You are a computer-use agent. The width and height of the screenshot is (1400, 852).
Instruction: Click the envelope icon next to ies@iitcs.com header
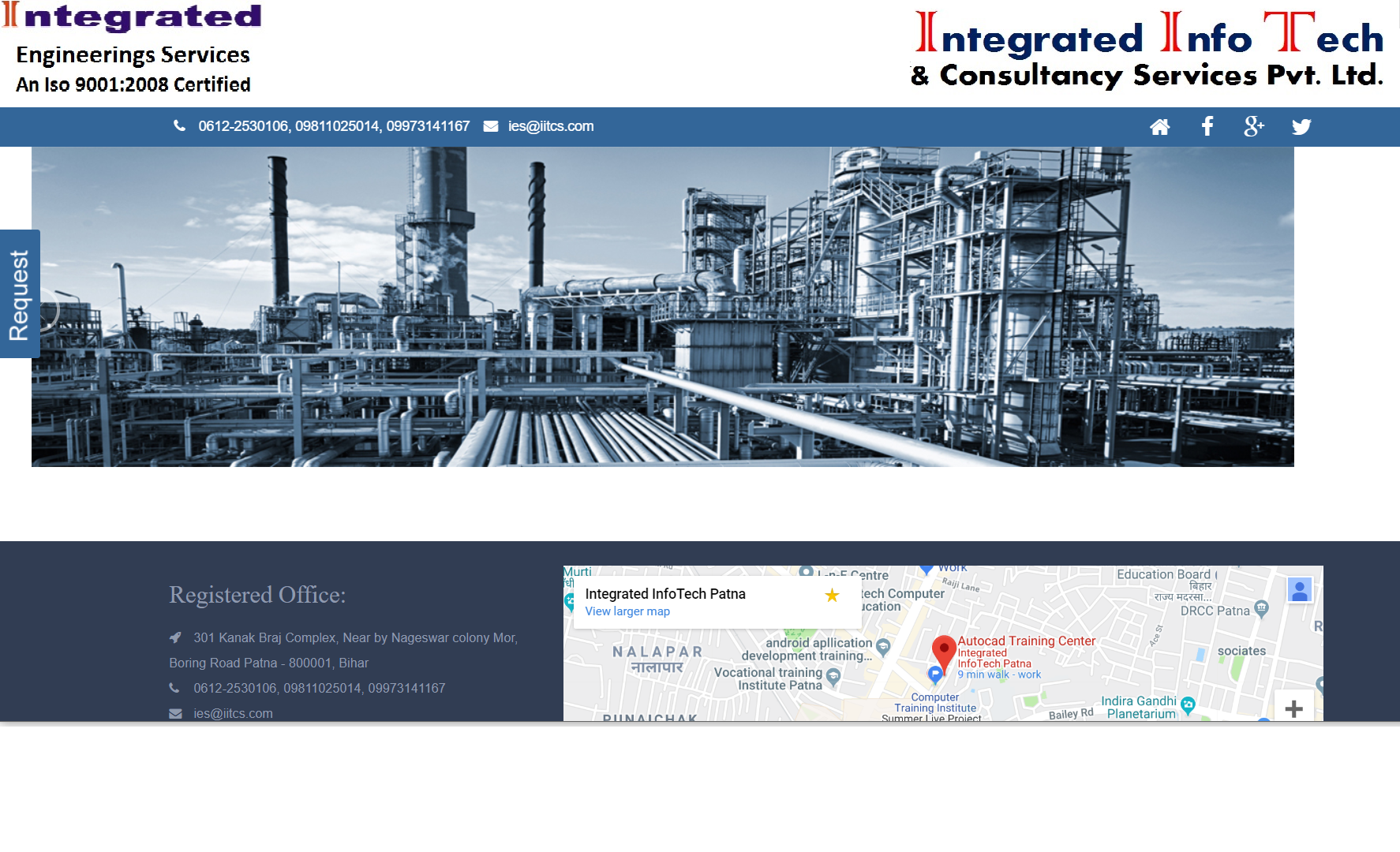(490, 126)
